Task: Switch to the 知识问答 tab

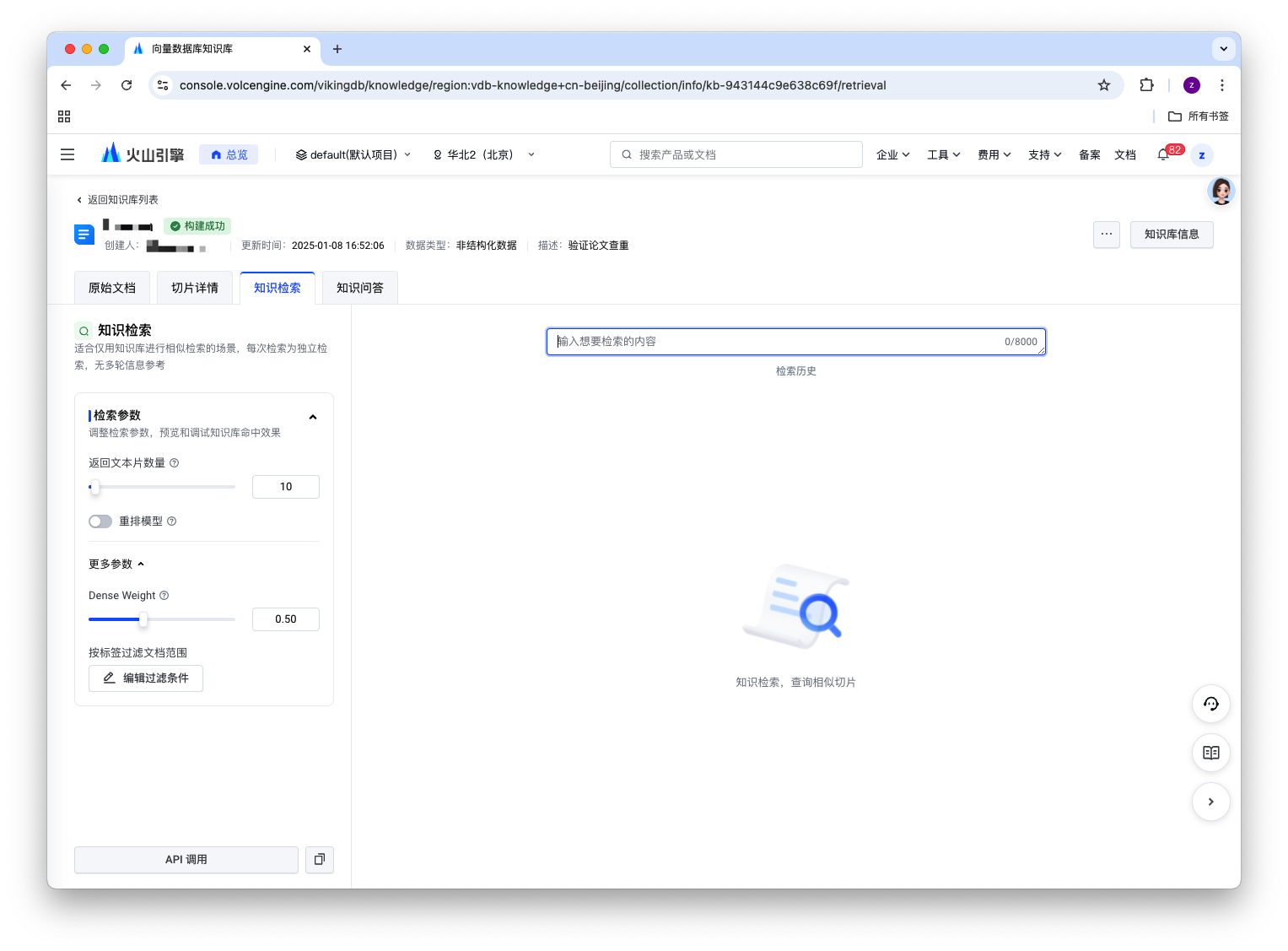Action: tap(360, 288)
